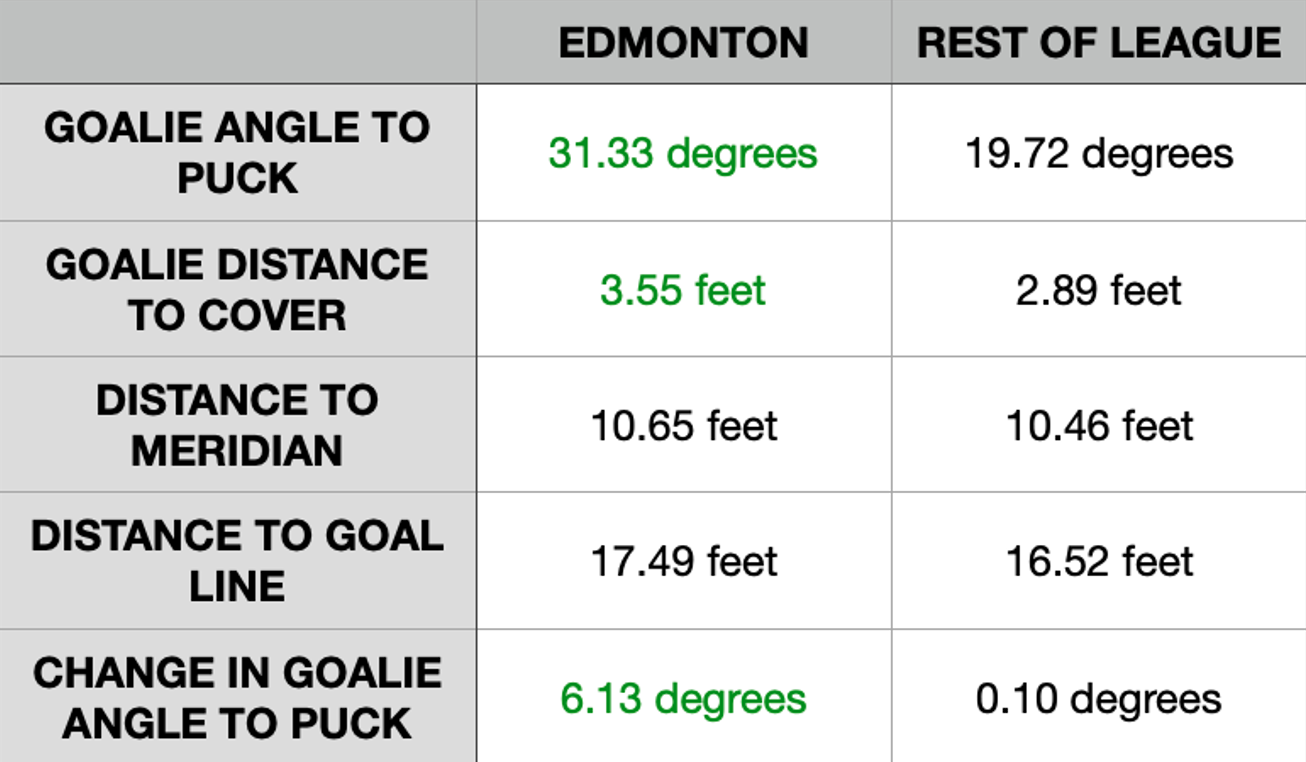Click the GOALIE DISTANCE TO COVER row label
Screen dimensions: 1306x762
[238, 289]
